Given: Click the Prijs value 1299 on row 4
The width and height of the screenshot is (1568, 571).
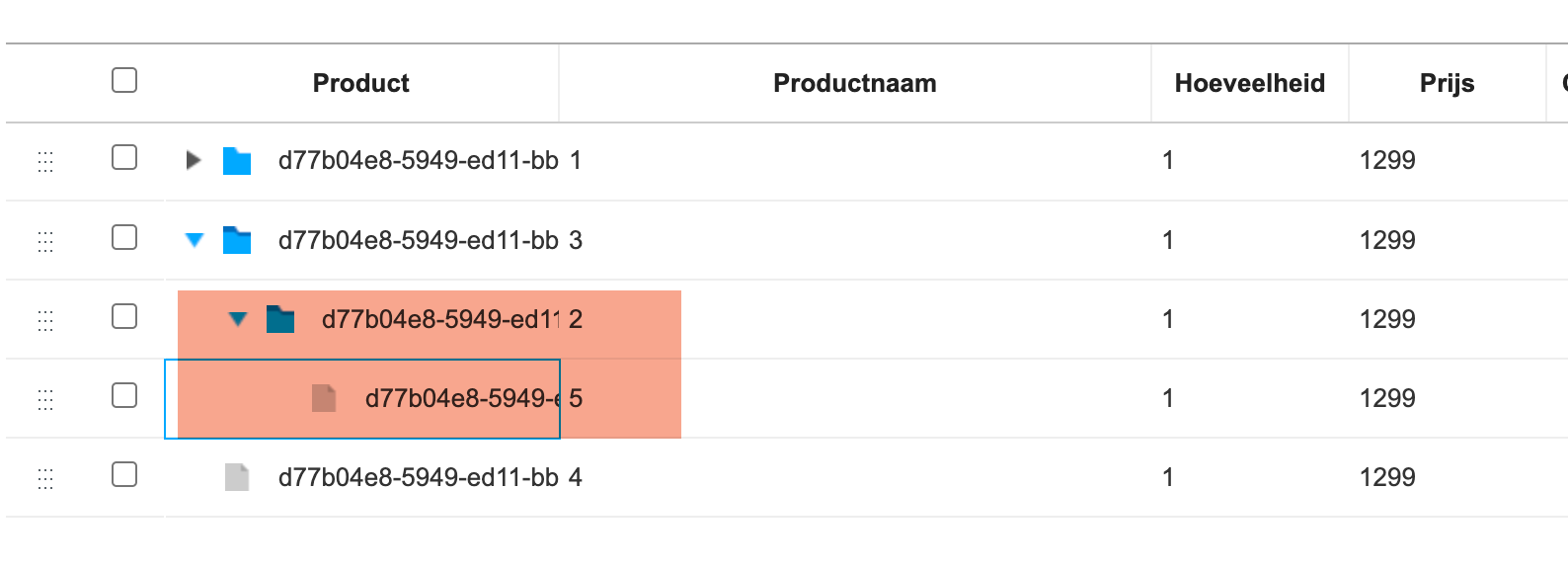Looking at the screenshot, I should coord(1387,477).
